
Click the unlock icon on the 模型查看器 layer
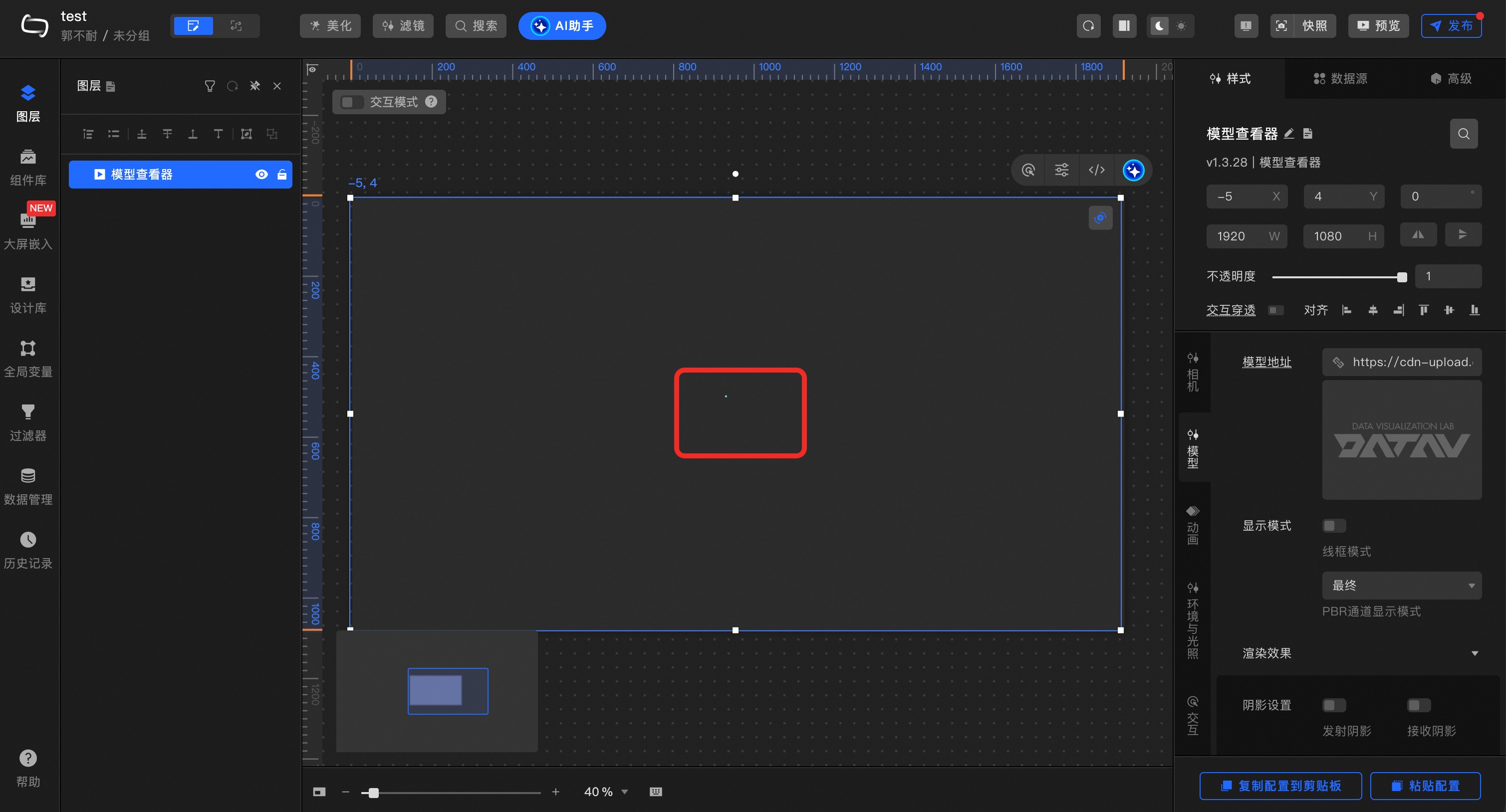[x=282, y=174]
